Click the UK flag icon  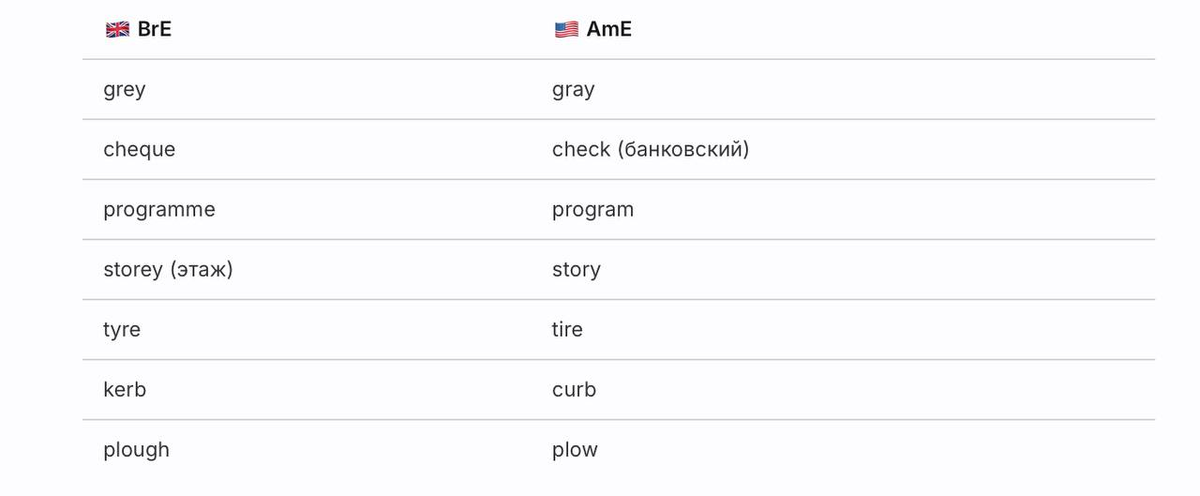click(x=117, y=29)
